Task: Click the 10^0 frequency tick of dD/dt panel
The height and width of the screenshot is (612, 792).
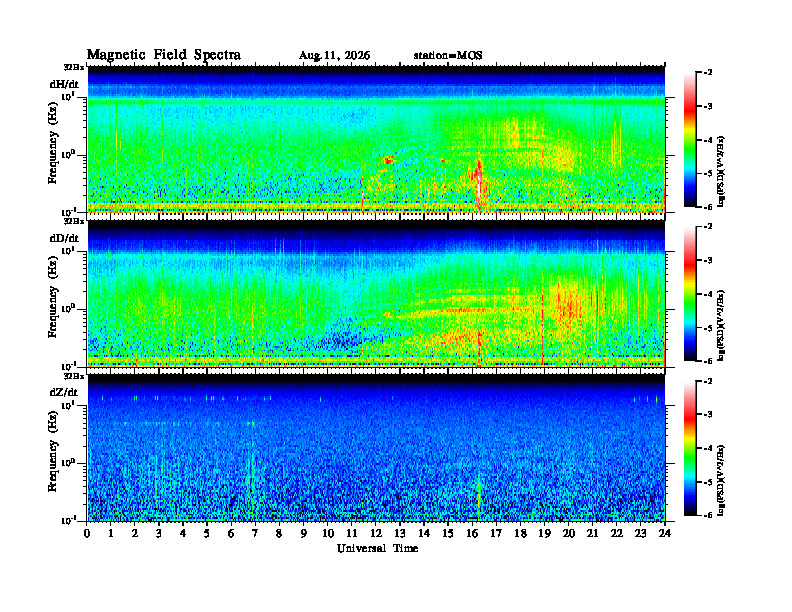Action: [68, 309]
